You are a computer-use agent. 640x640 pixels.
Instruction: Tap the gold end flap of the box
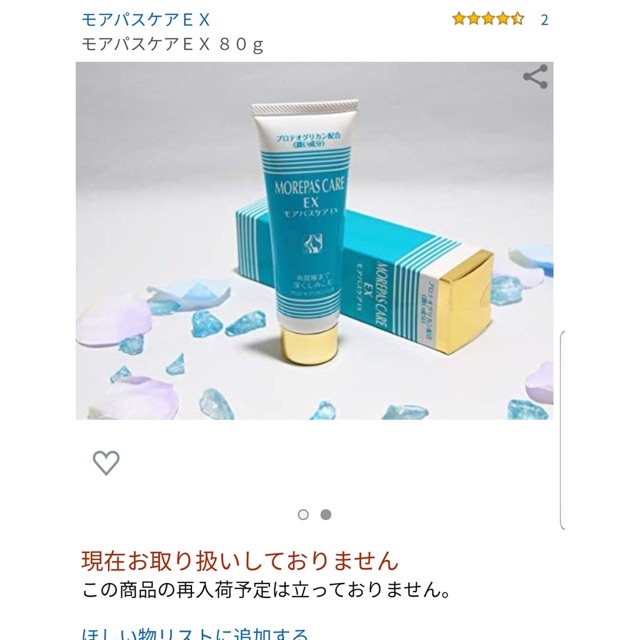click(x=465, y=301)
